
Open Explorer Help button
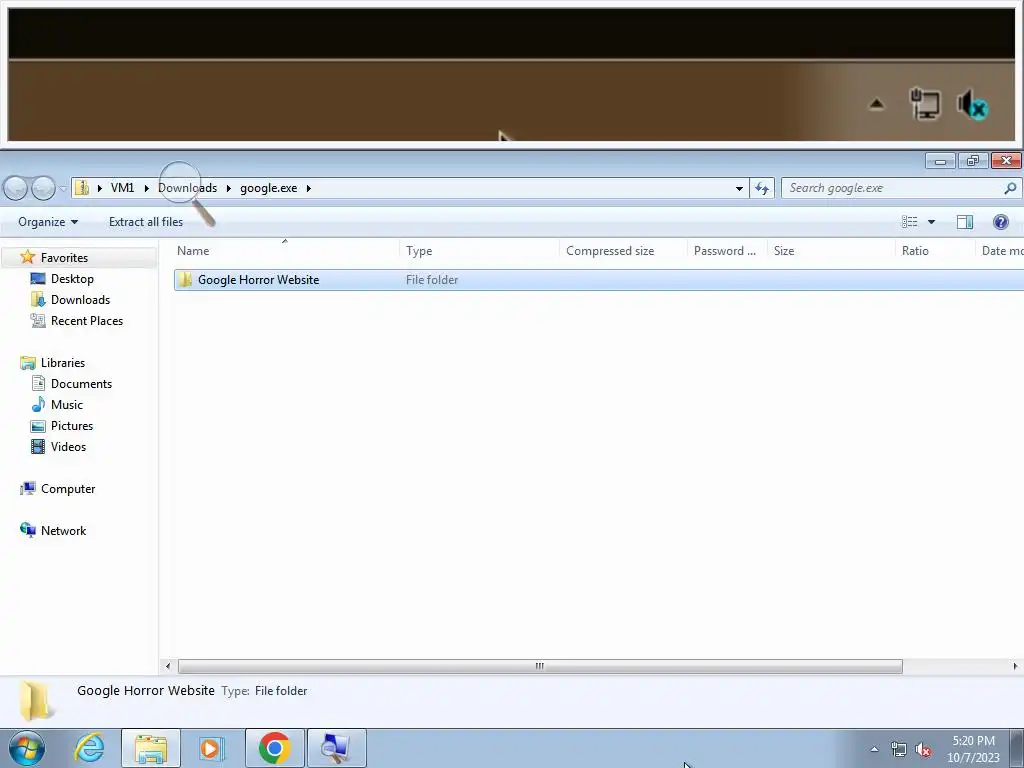(1000, 222)
